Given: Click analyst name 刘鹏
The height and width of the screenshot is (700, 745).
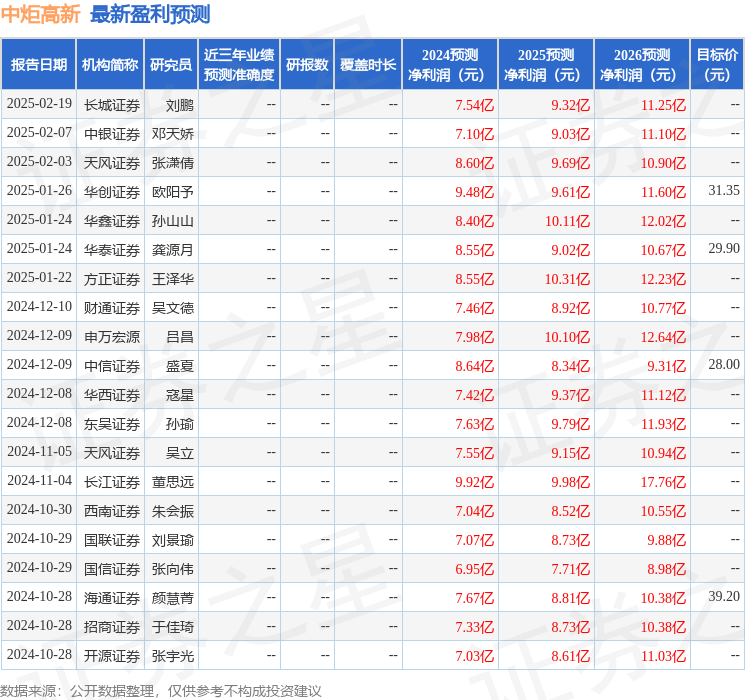Looking at the screenshot, I should point(180,105).
